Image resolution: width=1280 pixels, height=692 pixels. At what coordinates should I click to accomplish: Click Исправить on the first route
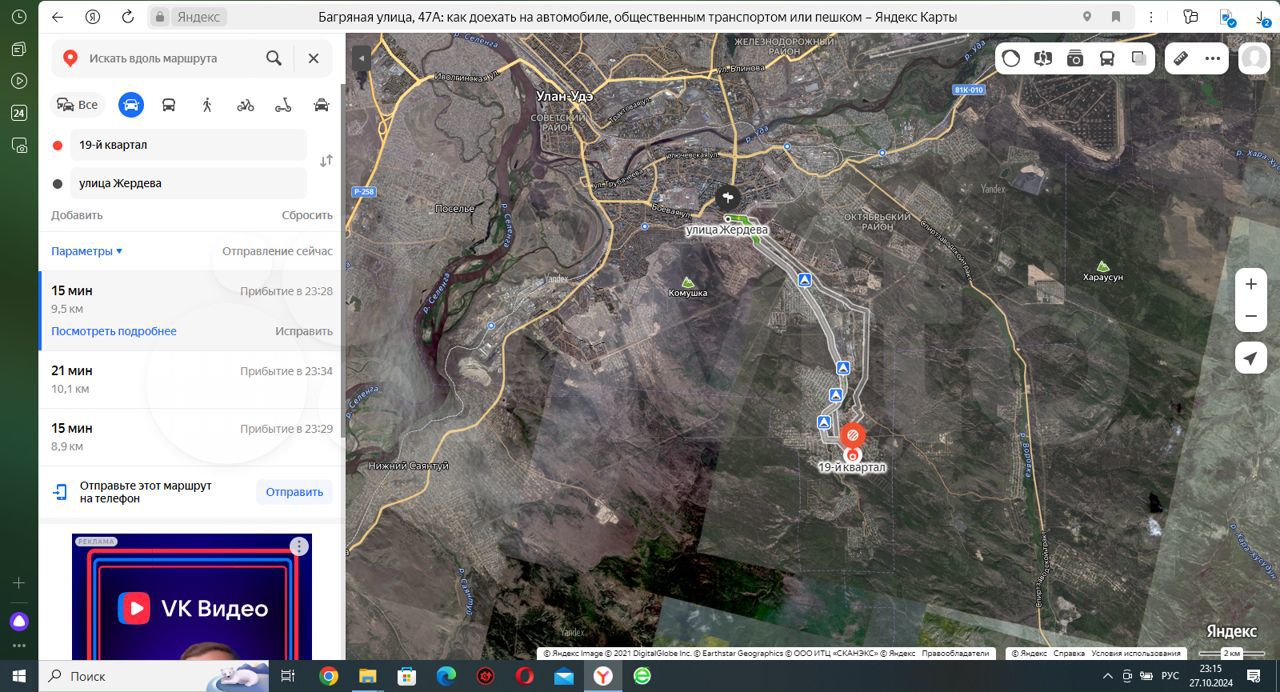pos(304,331)
